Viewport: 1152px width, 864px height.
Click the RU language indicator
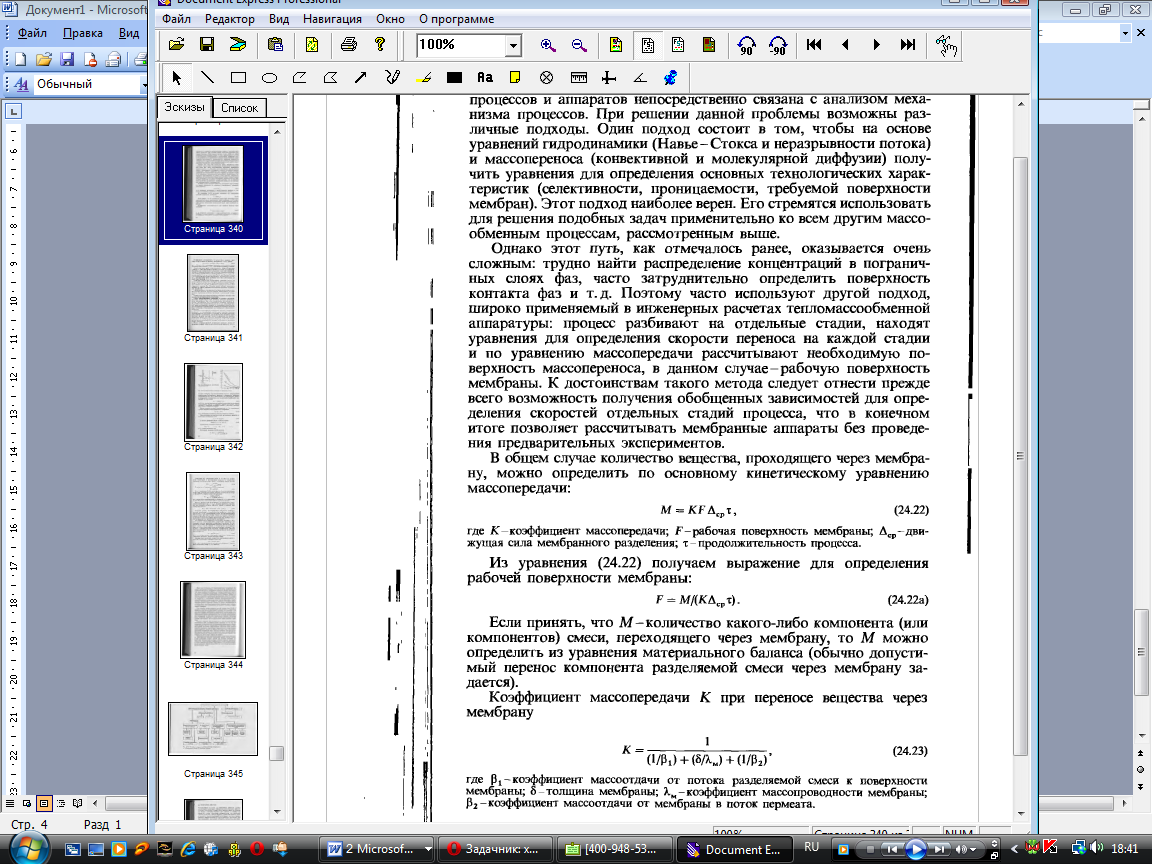pyautogui.click(x=811, y=847)
